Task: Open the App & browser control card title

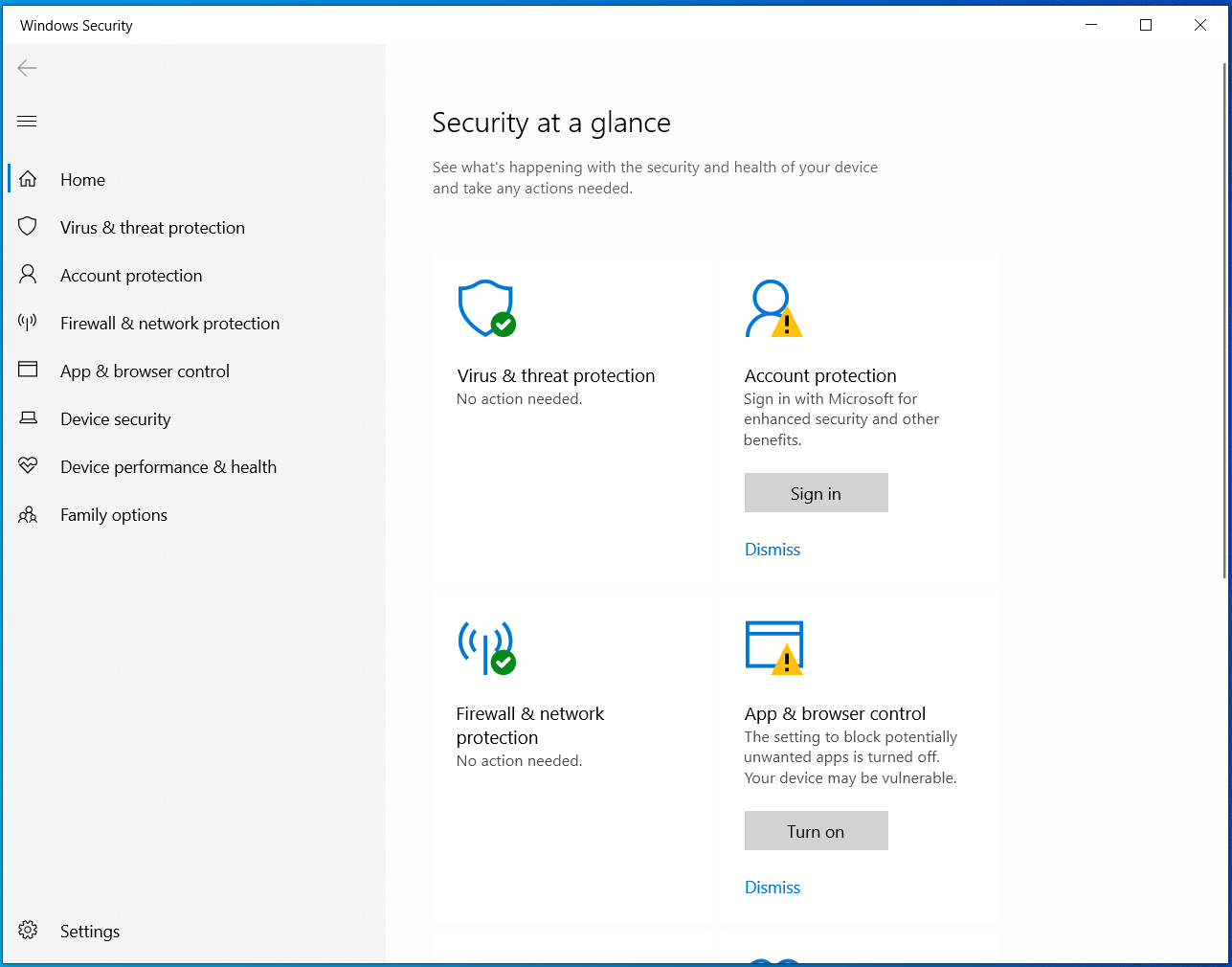Action: point(835,713)
